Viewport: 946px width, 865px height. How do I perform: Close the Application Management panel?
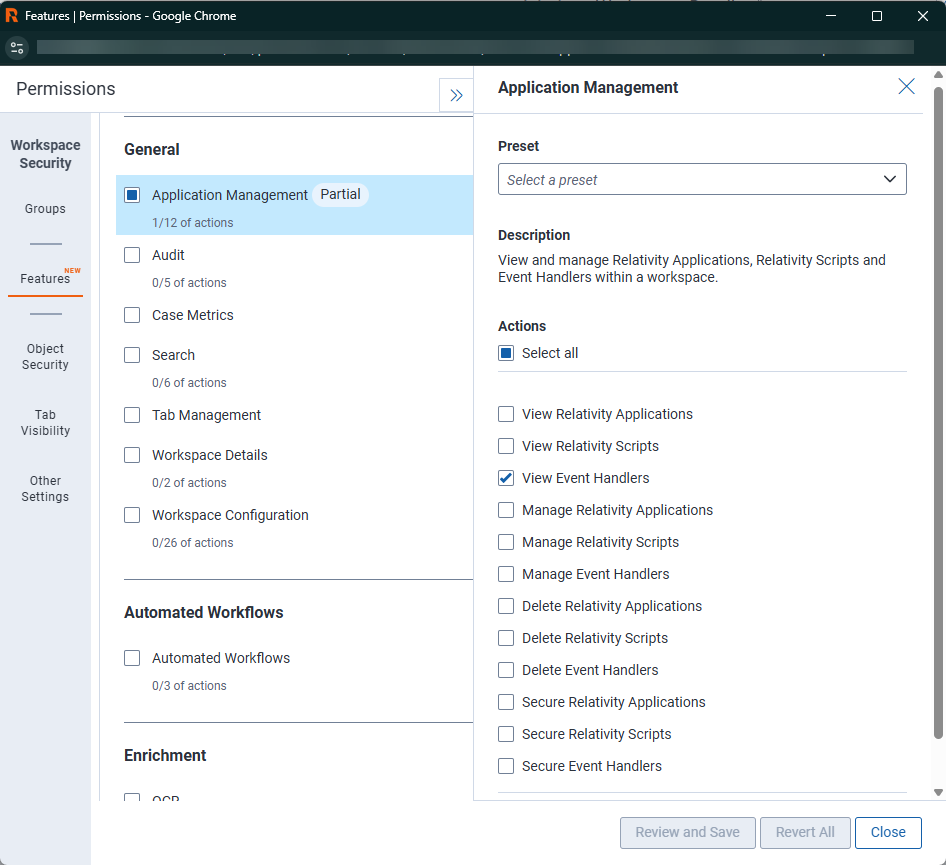click(x=906, y=86)
